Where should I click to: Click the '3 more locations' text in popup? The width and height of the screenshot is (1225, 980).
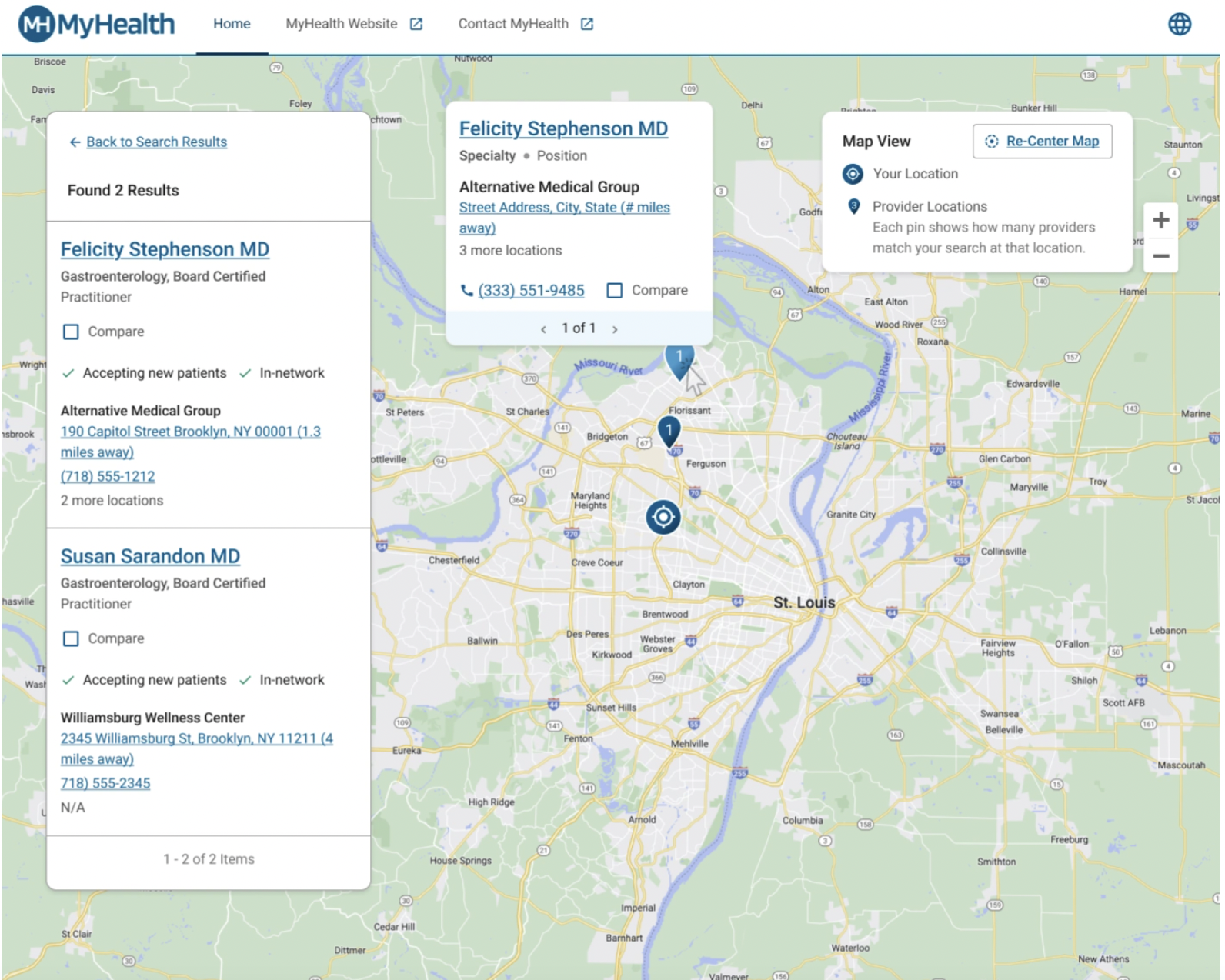pos(510,251)
